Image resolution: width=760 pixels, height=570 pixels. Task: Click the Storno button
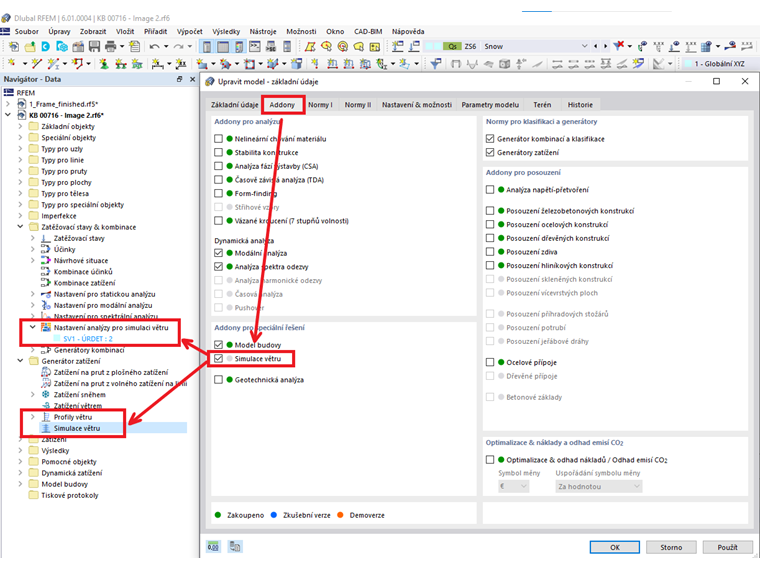[671, 547]
